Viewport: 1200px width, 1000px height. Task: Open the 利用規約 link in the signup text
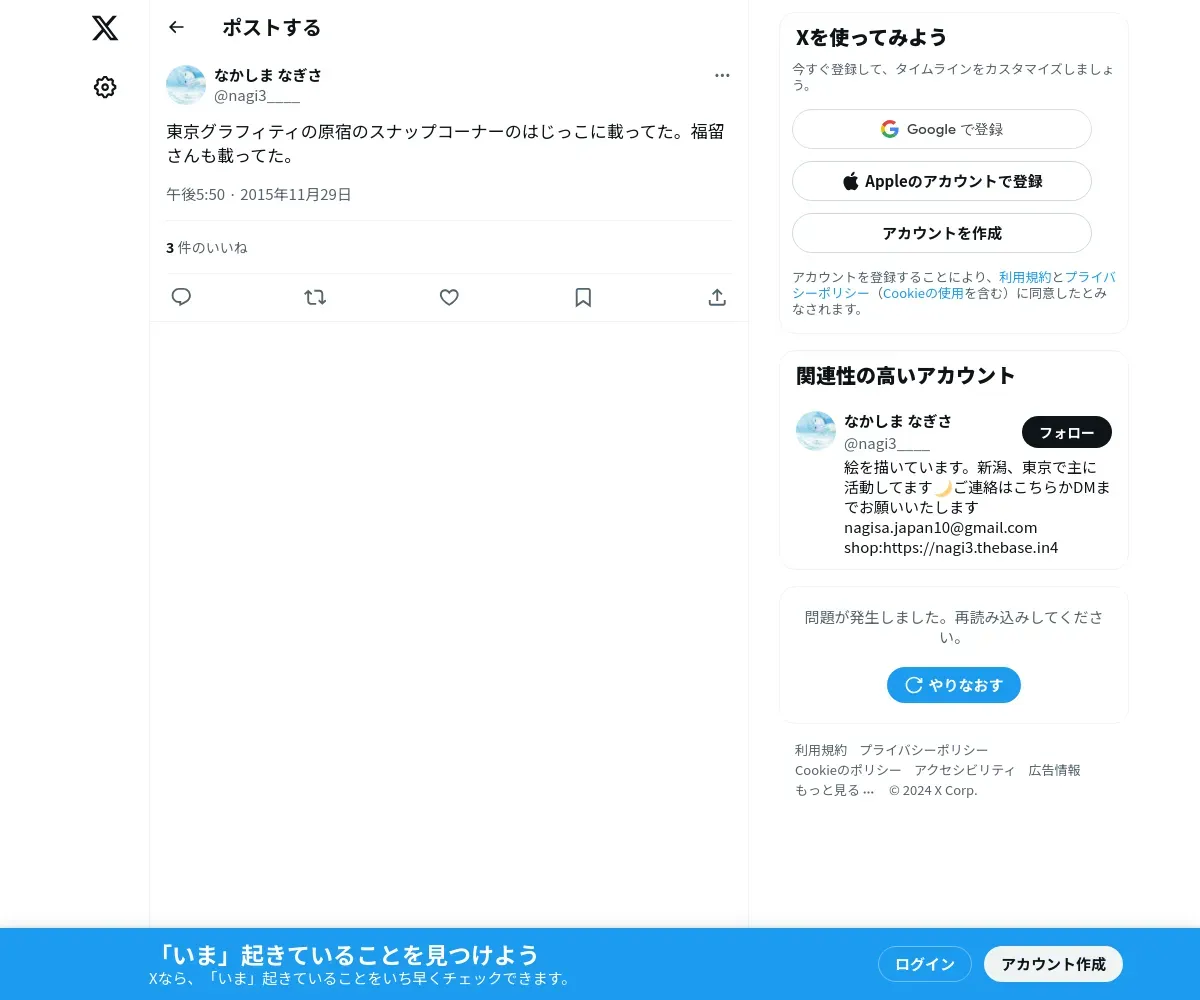[1025, 277]
